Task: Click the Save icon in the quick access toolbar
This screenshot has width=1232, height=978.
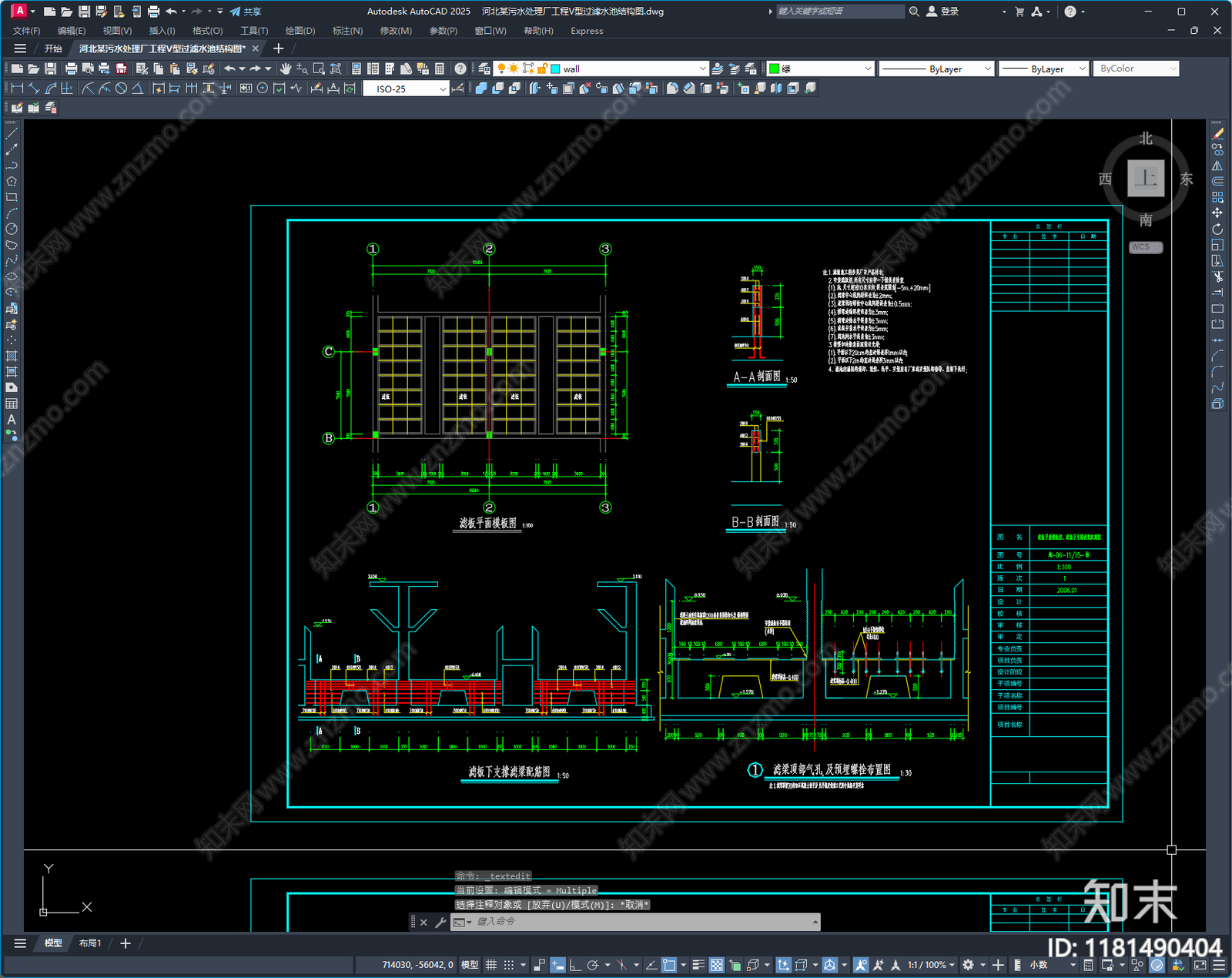Action: (84, 12)
